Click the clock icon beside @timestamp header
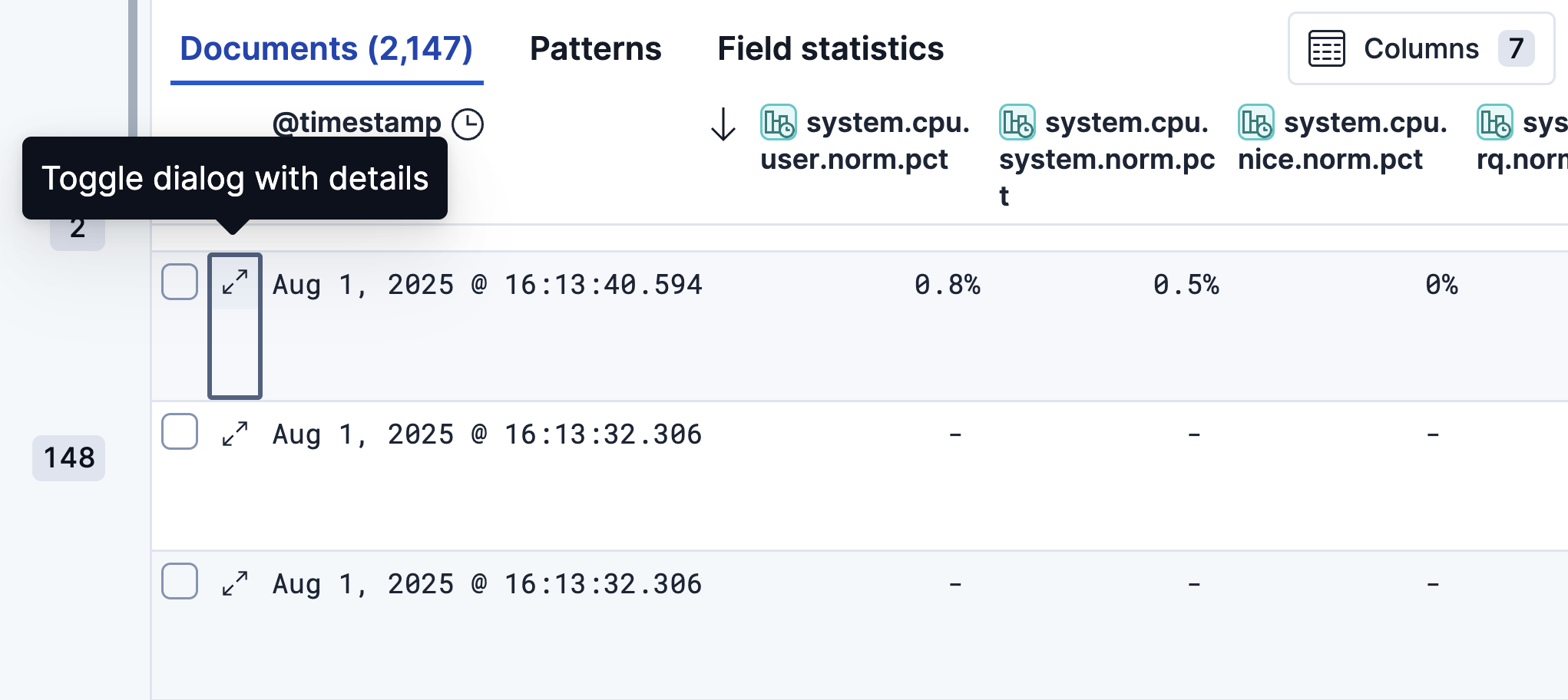The height and width of the screenshot is (700, 1568). [468, 124]
